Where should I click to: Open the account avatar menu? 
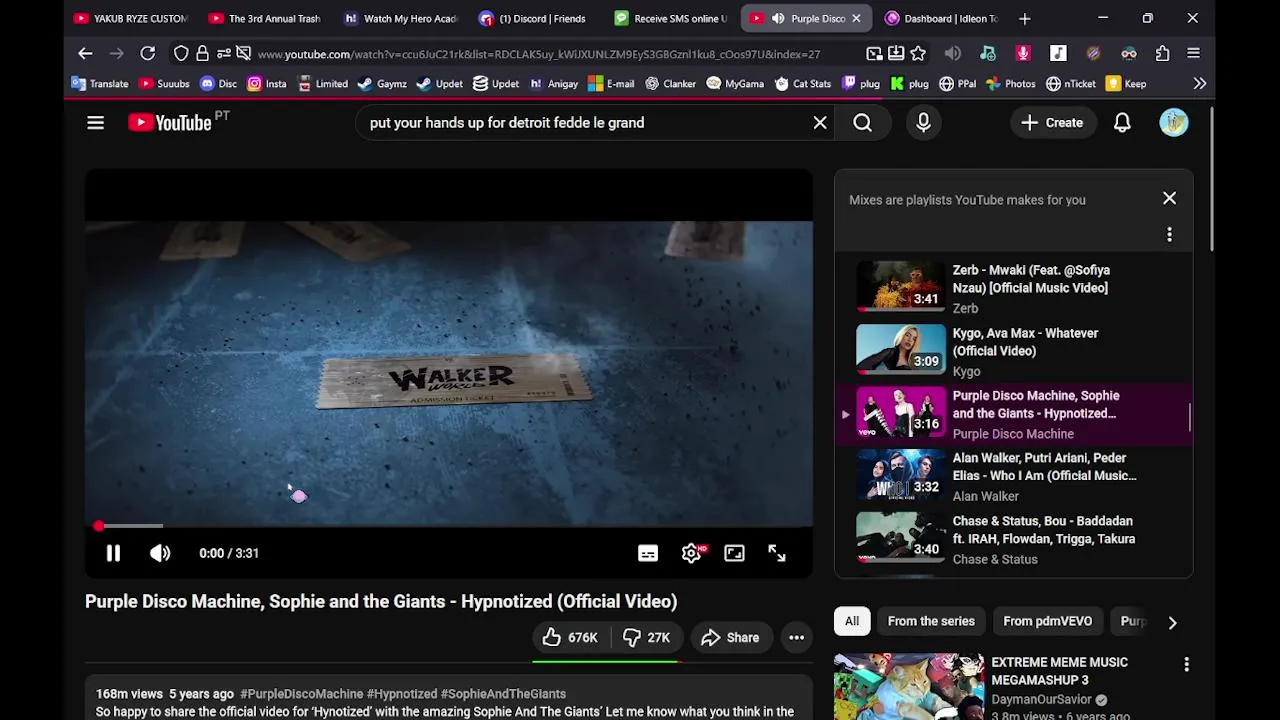pyautogui.click(x=1174, y=123)
